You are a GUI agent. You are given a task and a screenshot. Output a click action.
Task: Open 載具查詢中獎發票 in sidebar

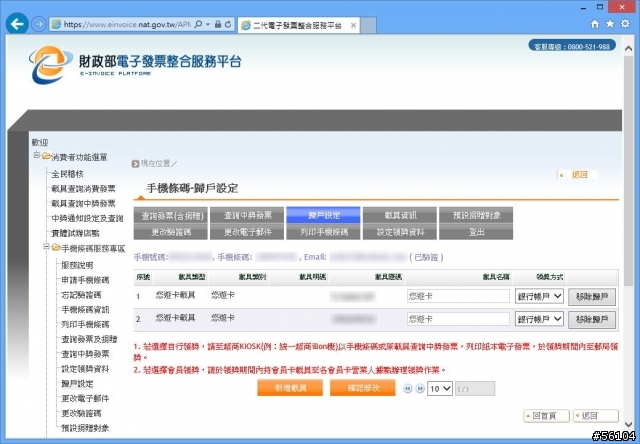(83, 204)
